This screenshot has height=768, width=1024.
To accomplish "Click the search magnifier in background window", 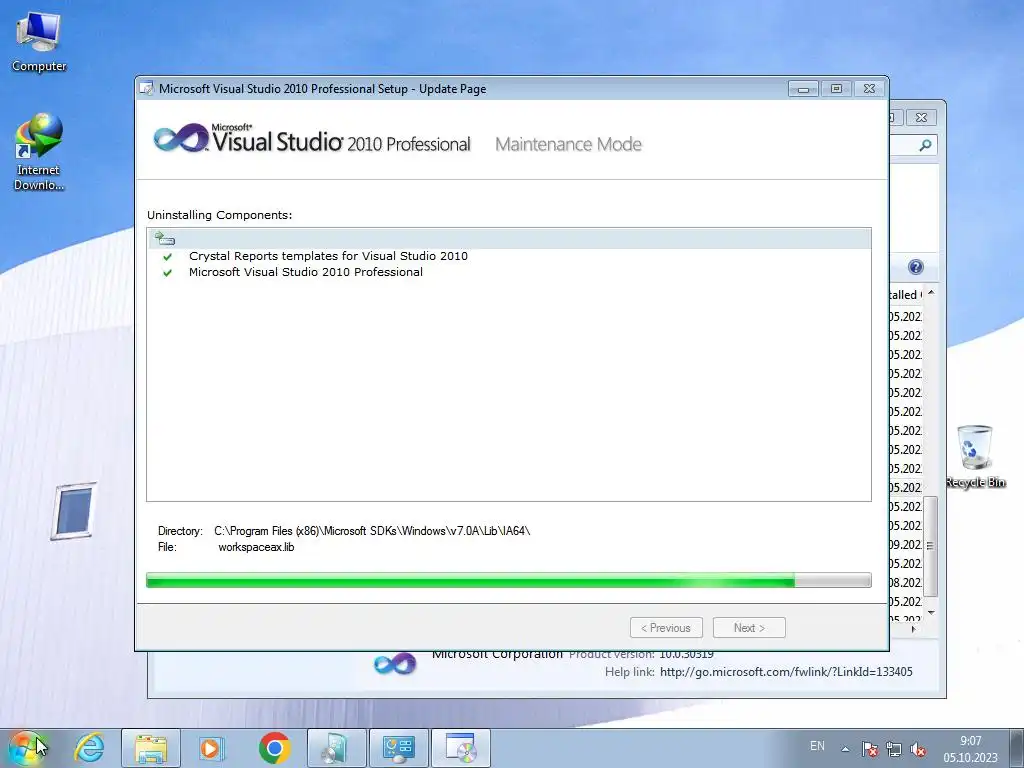I will pos(925,145).
